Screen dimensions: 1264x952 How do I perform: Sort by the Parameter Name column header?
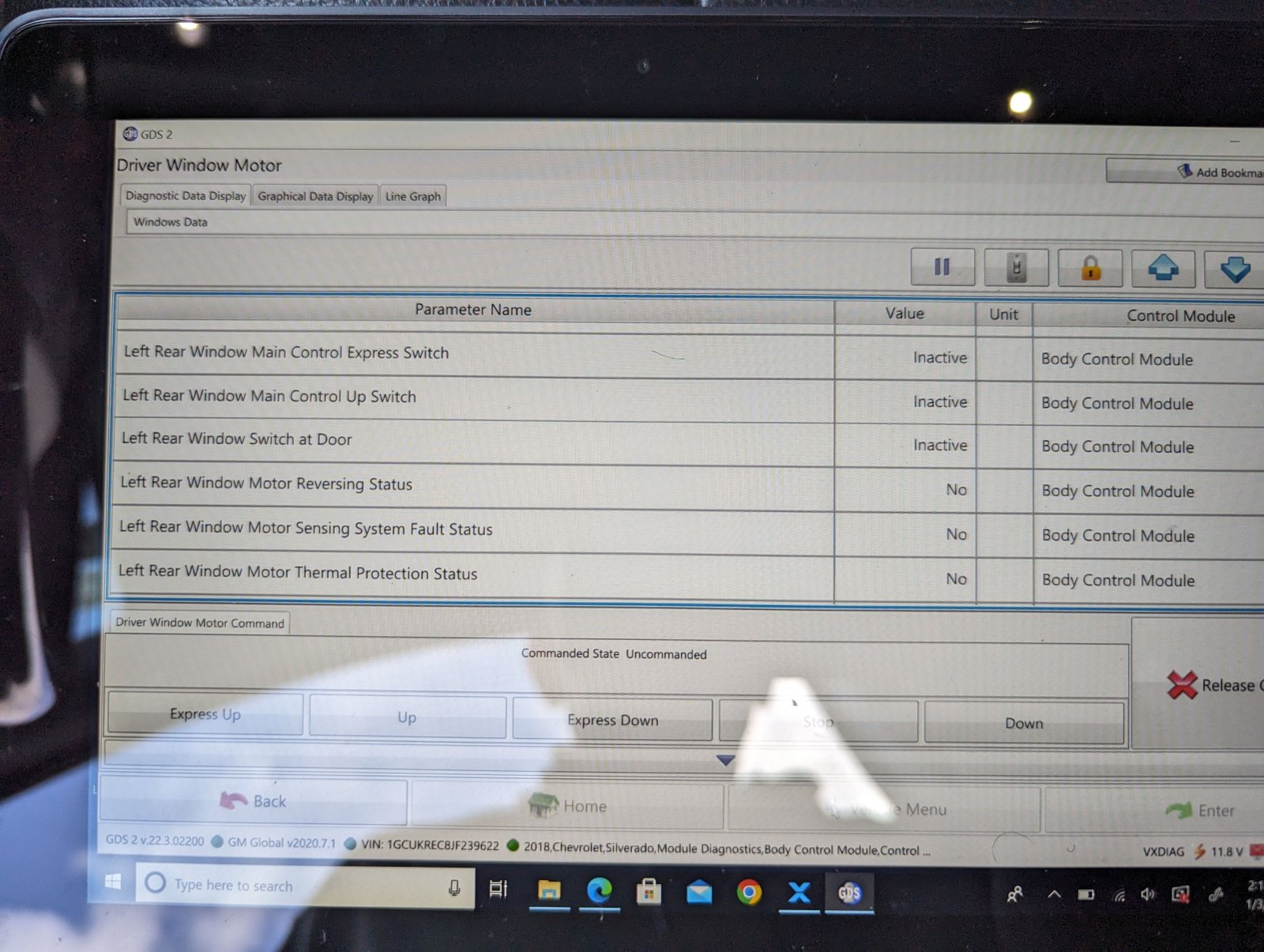coord(473,310)
